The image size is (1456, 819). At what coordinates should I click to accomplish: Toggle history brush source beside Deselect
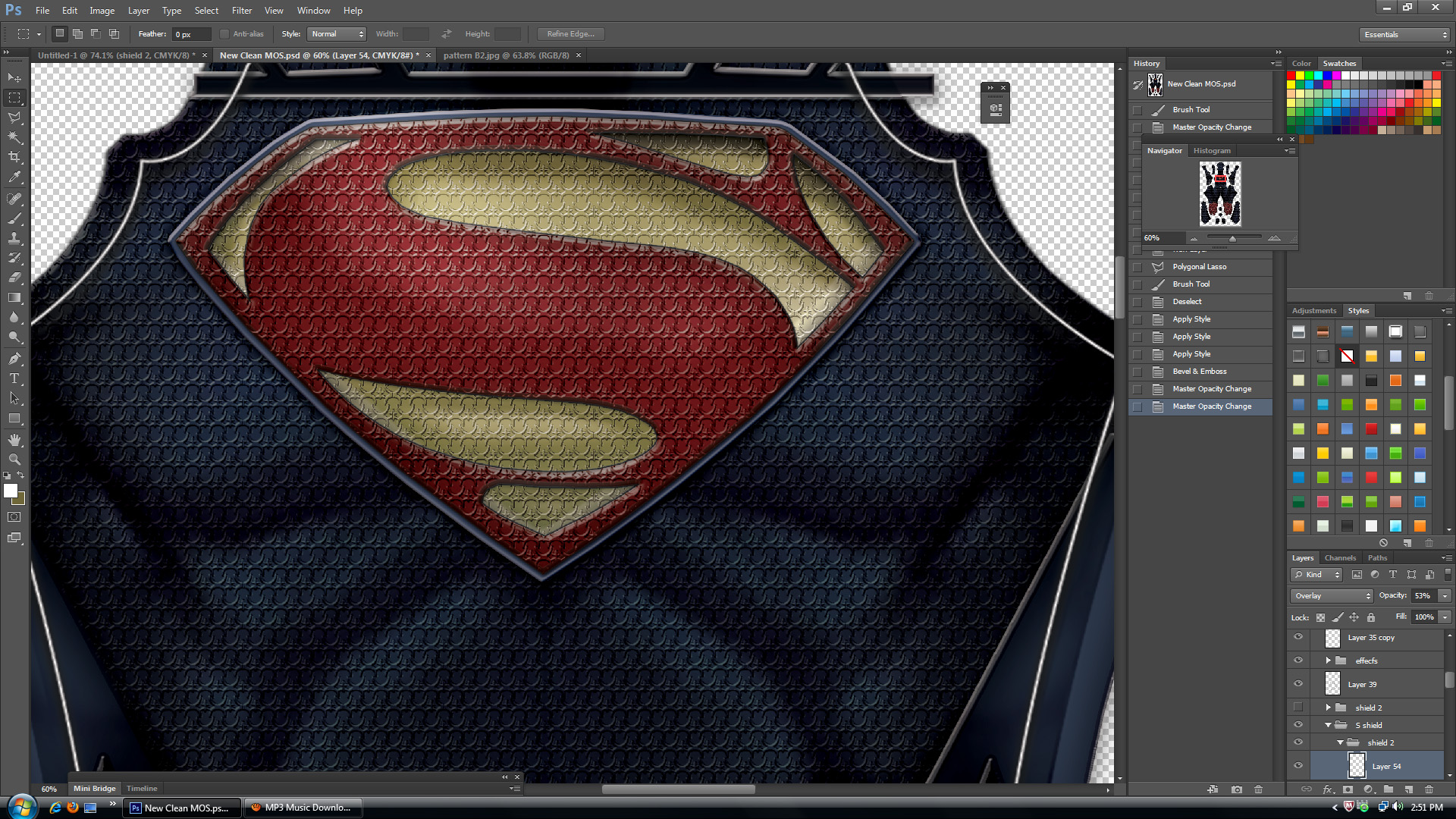(x=1137, y=302)
